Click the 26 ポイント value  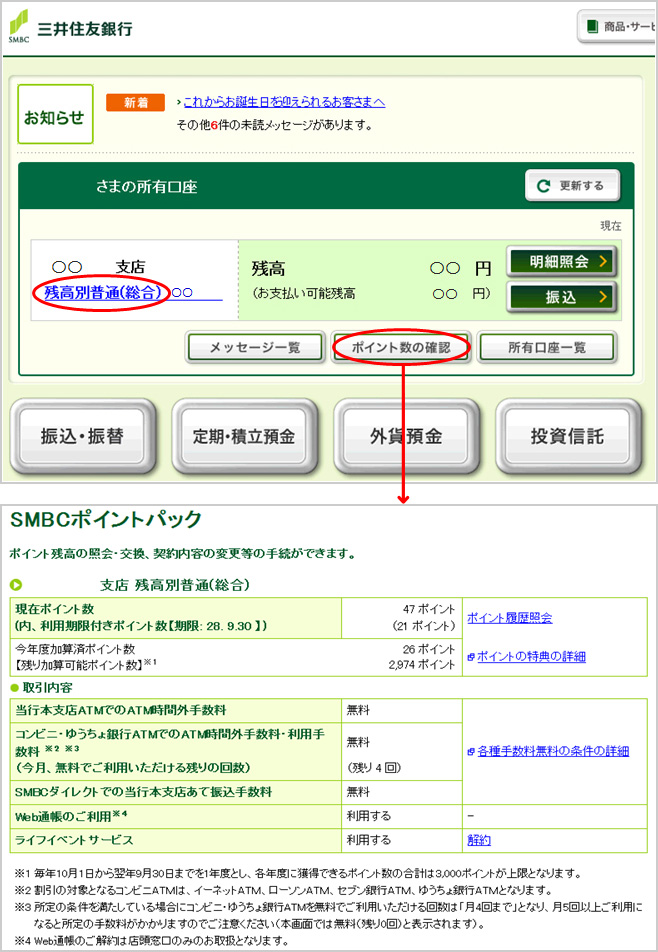[429, 649]
